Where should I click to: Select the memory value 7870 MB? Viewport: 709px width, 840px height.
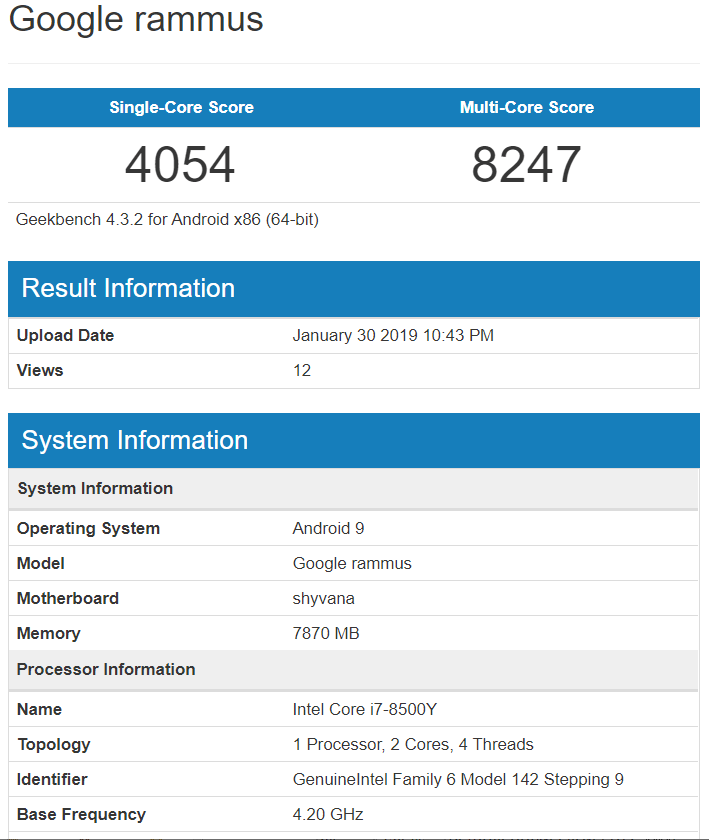click(x=326, y=633)
